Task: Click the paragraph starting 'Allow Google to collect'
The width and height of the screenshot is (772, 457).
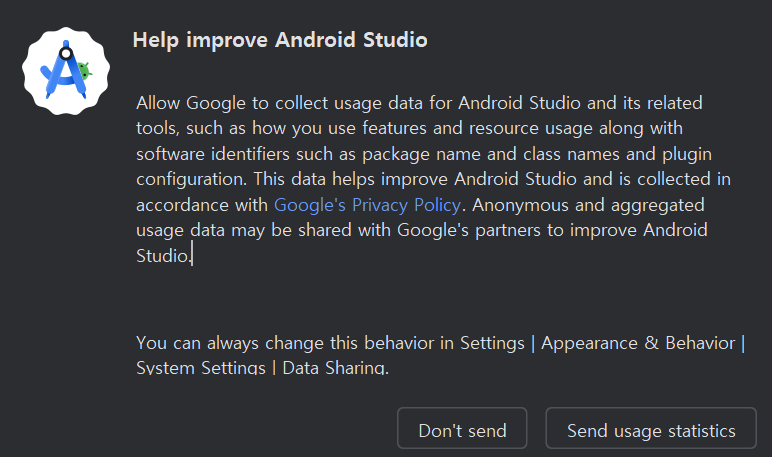Action: pyautogui.click(x=433, y=179)
